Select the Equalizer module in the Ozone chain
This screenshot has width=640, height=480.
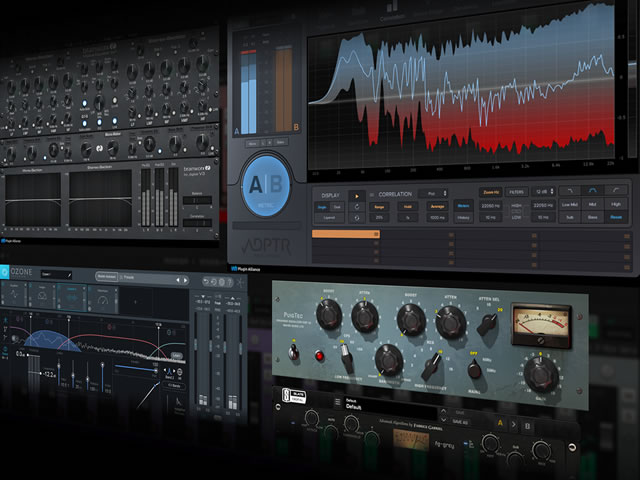pyautogui.click(x=14, y=293)
